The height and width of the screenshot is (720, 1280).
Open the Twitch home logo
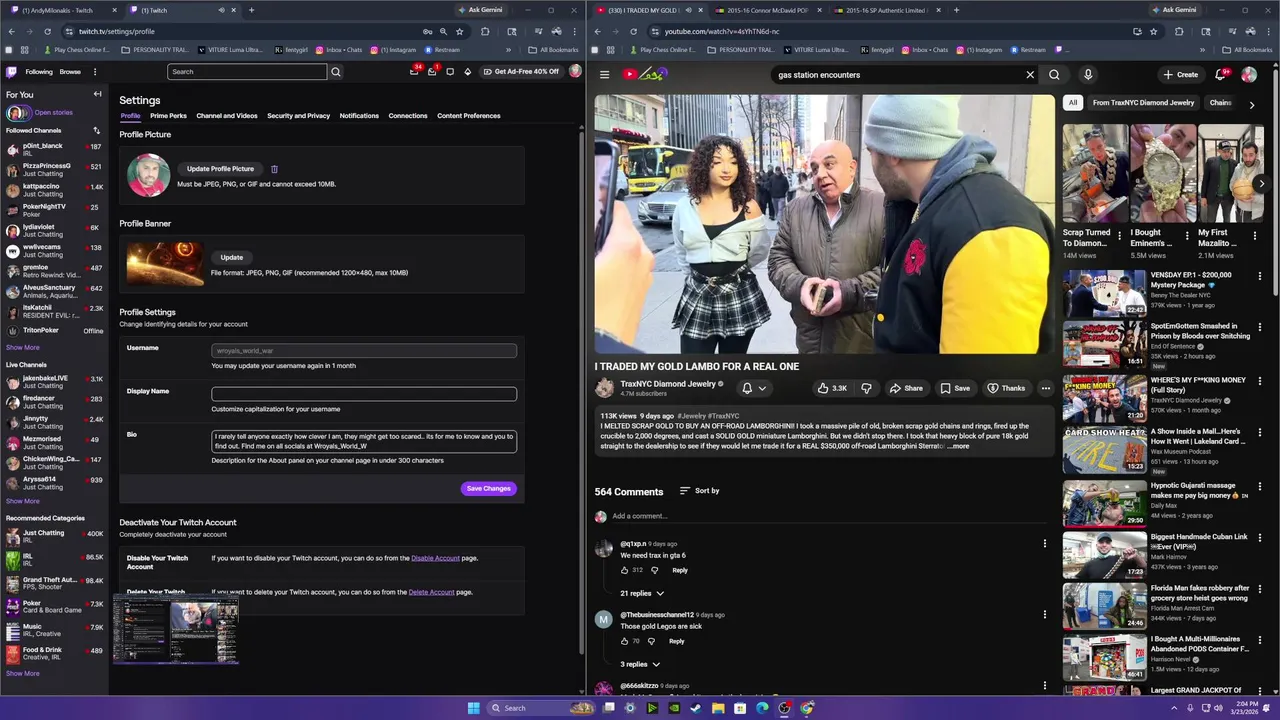tap(11, 72)
